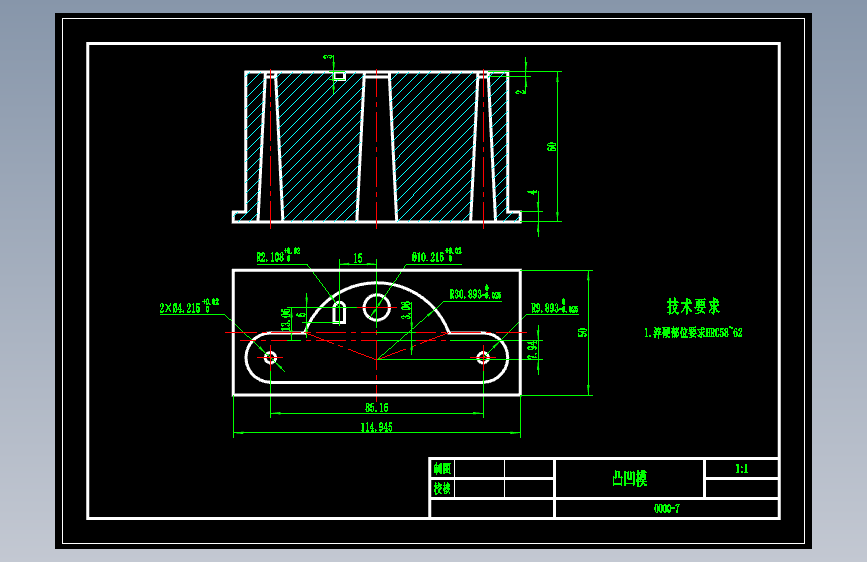Select the 50 width dimension in plan view
867x562 pixels.
(582, 332)
